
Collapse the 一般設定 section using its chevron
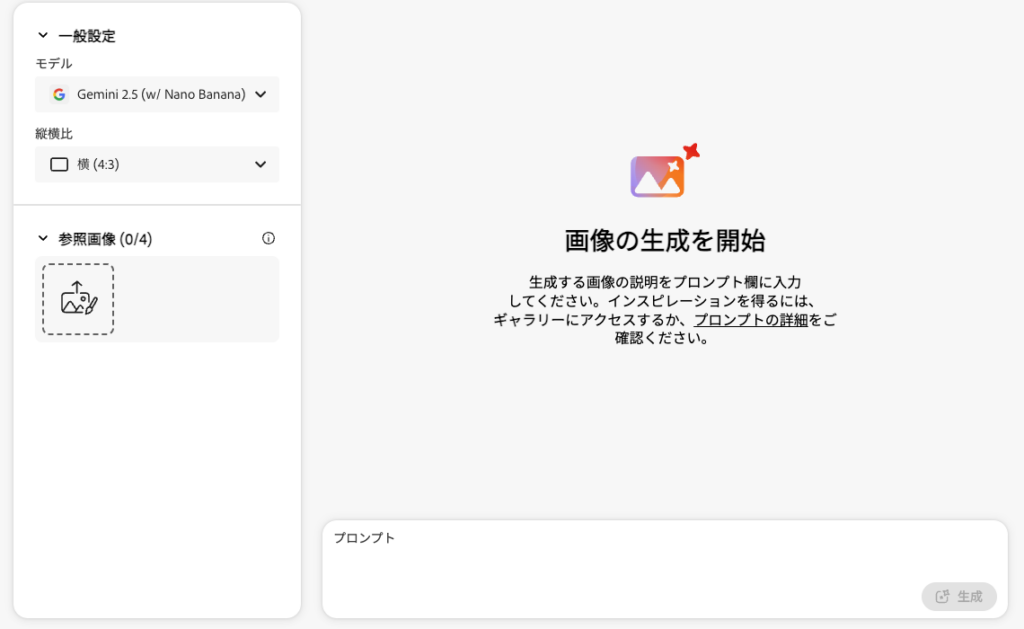tap(43, 36)
